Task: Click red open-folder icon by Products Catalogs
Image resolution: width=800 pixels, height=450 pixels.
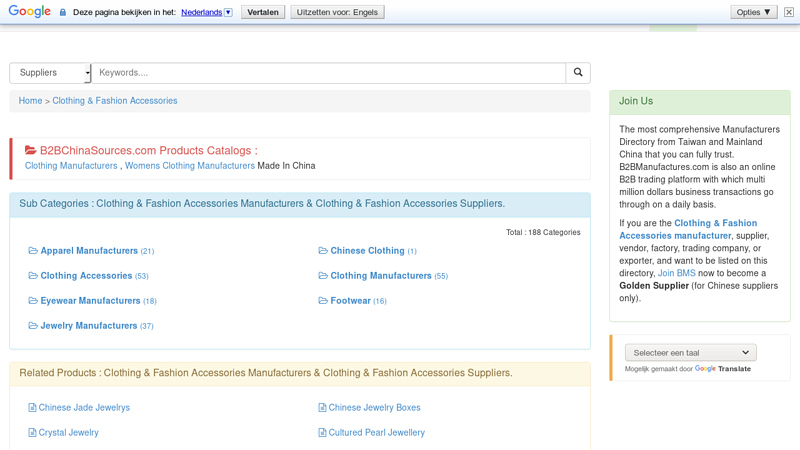Action: click(x=31, y=150)
